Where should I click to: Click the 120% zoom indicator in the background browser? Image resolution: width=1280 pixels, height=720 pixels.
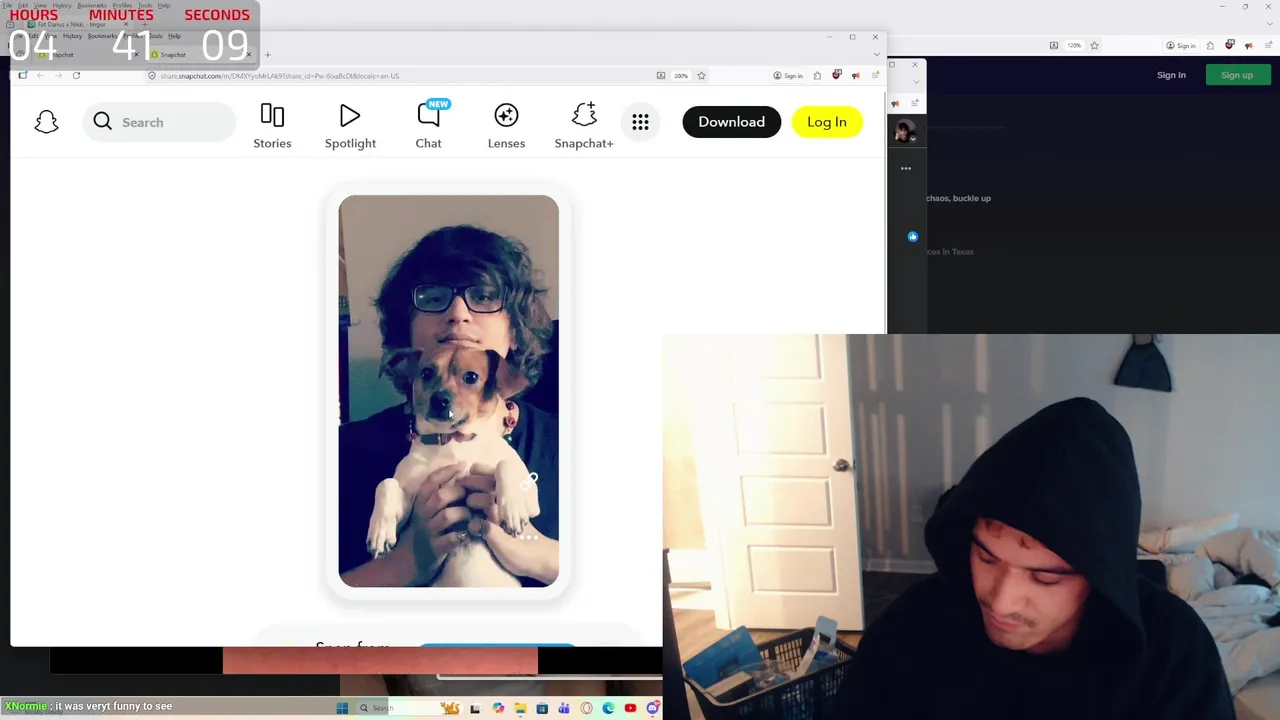(x=1074, y=45)
